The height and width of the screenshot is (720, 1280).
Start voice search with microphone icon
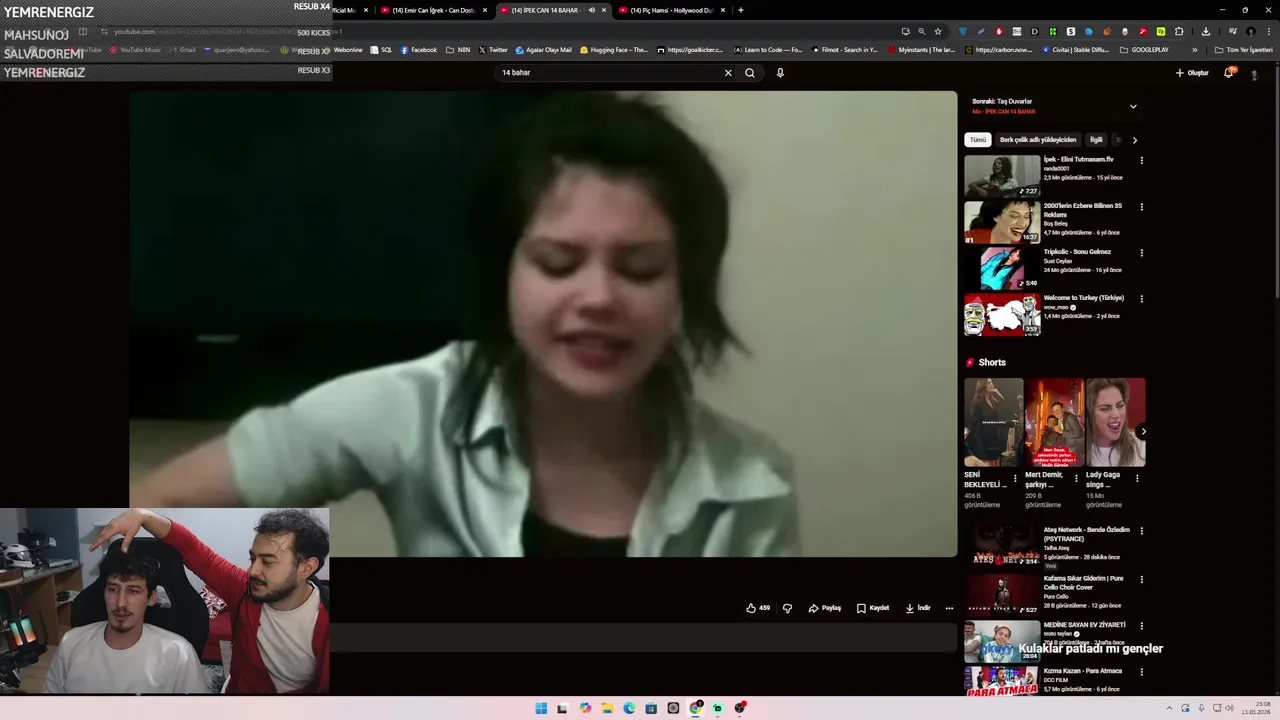click(780, 73)
